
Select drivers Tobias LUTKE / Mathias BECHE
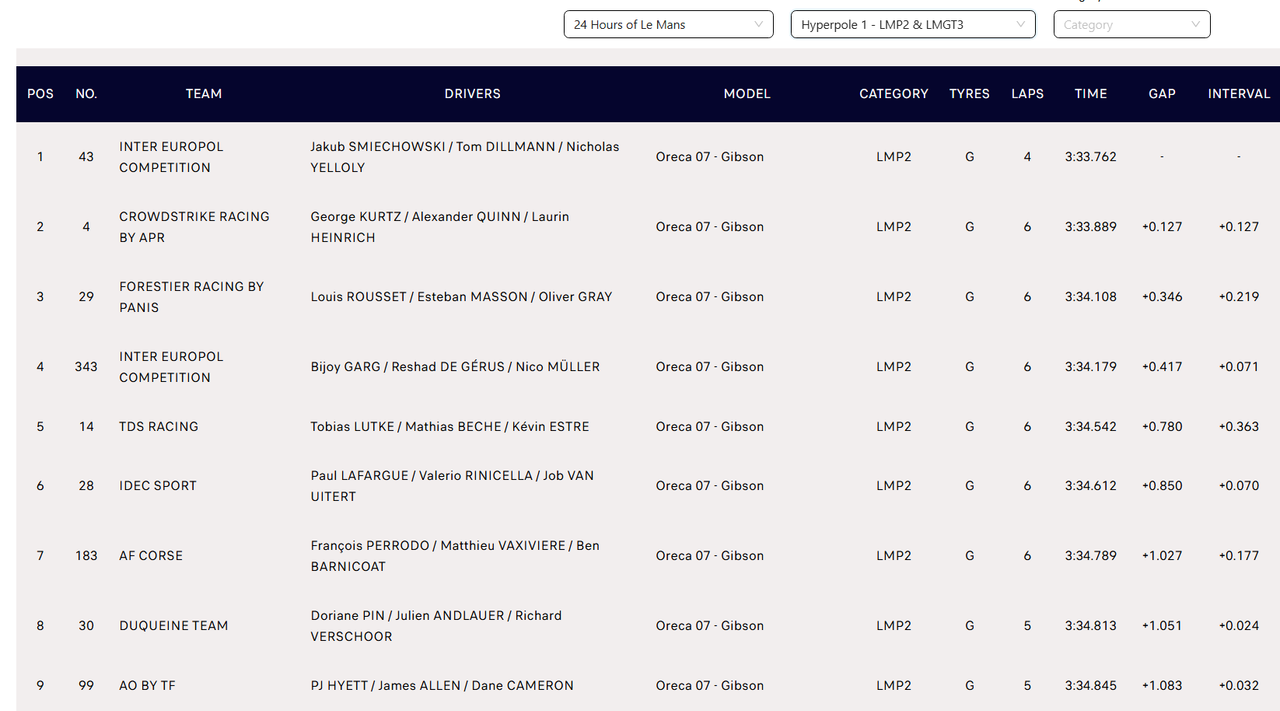click(x=406, y=427)
